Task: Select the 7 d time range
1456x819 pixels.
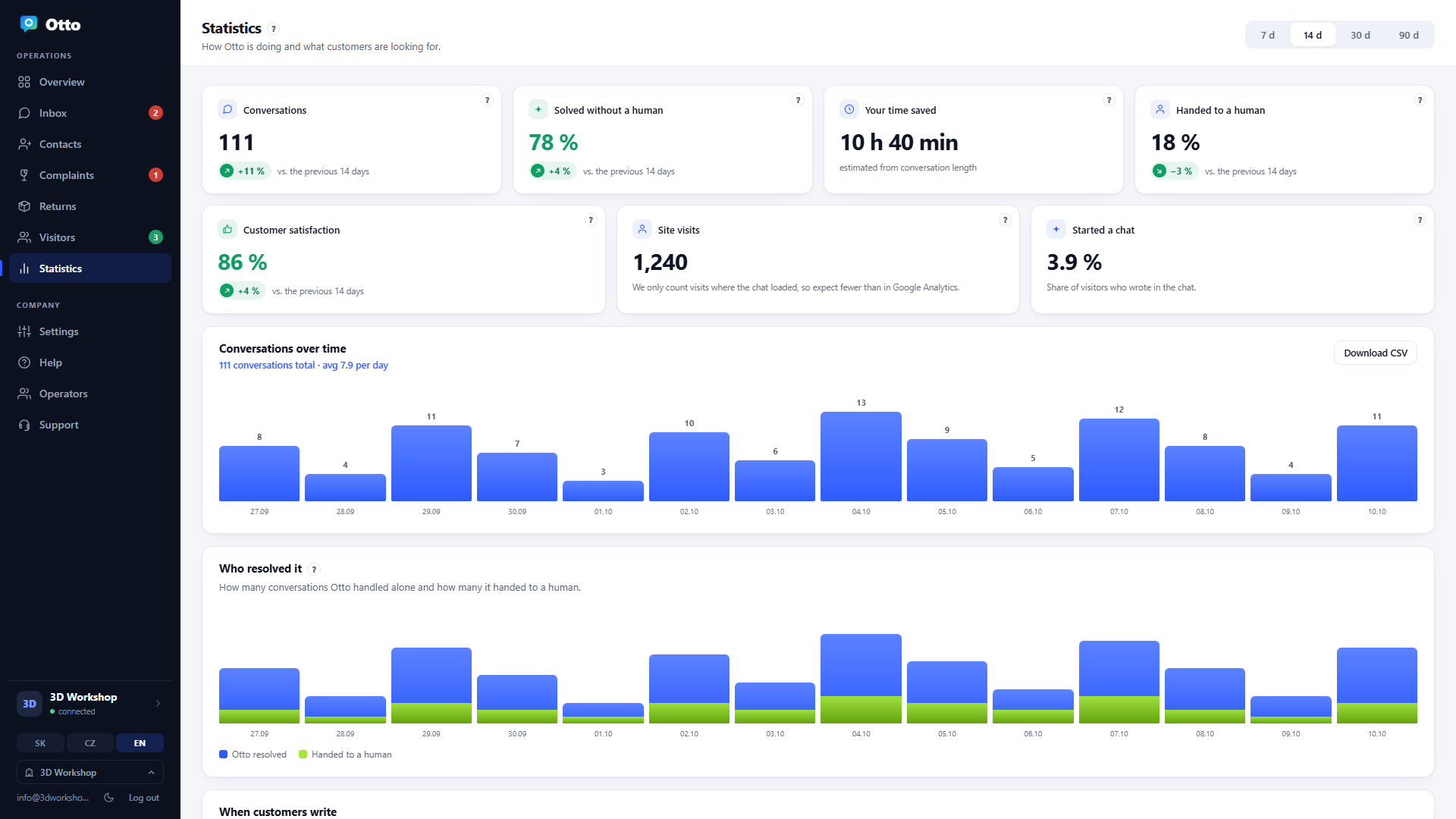Action: click(x=1267, y=35)
